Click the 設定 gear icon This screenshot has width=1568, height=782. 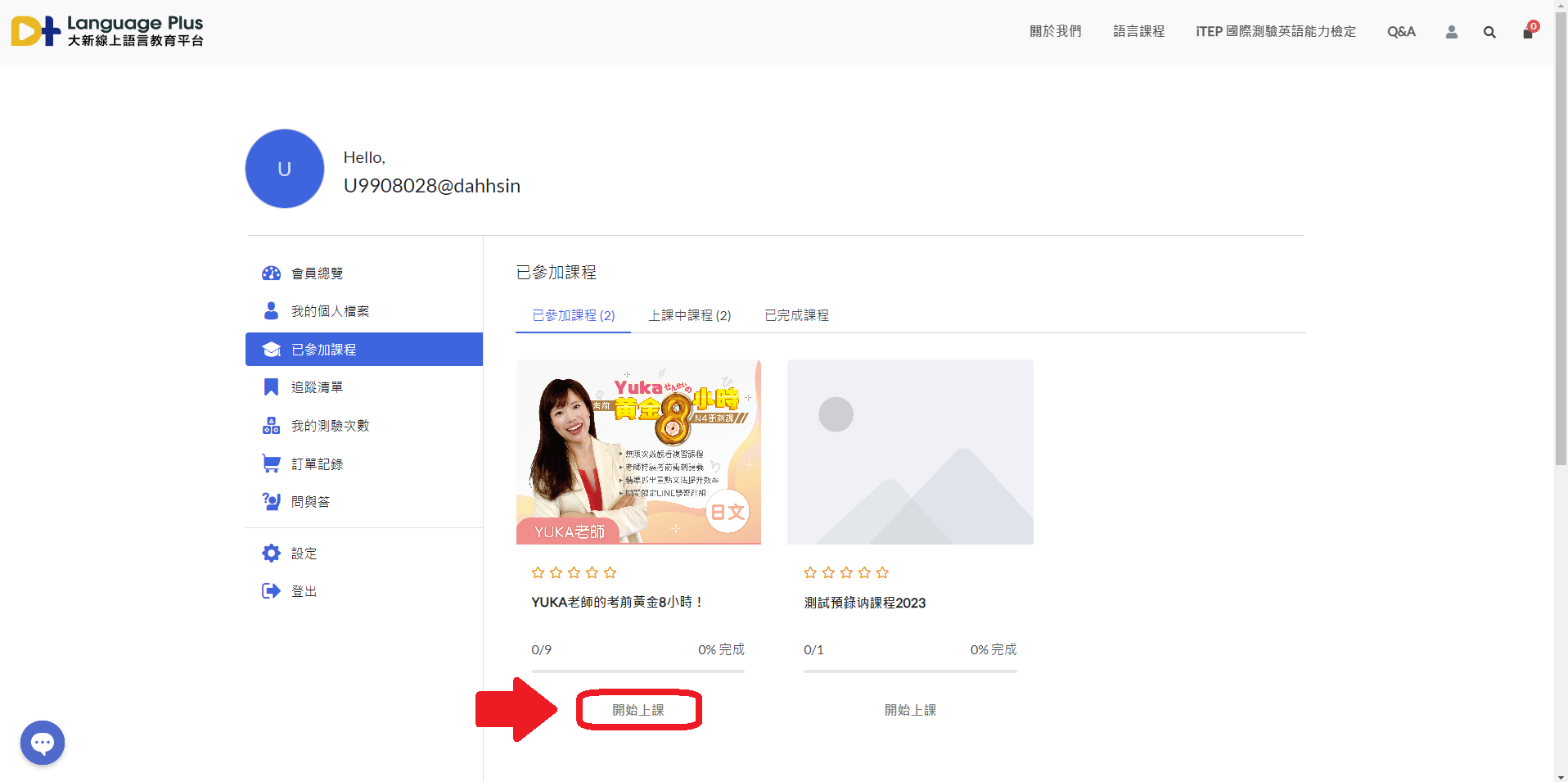click(271, 554)
